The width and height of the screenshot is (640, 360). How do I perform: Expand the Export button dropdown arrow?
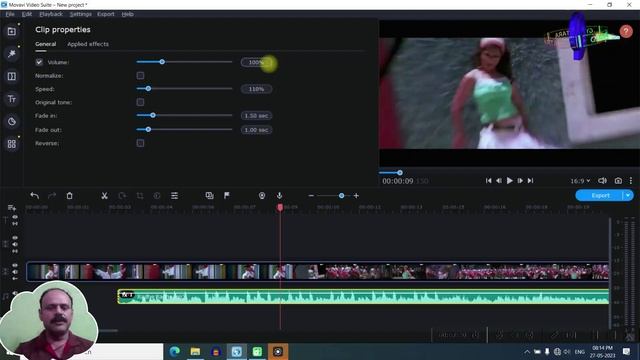(628, 196)
